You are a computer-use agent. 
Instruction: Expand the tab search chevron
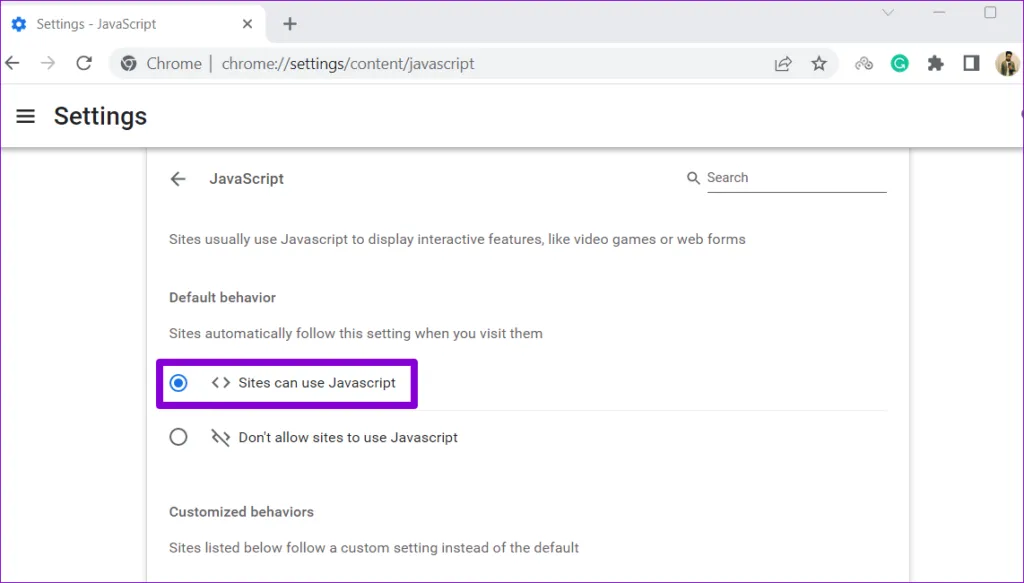tap(887, 13)
